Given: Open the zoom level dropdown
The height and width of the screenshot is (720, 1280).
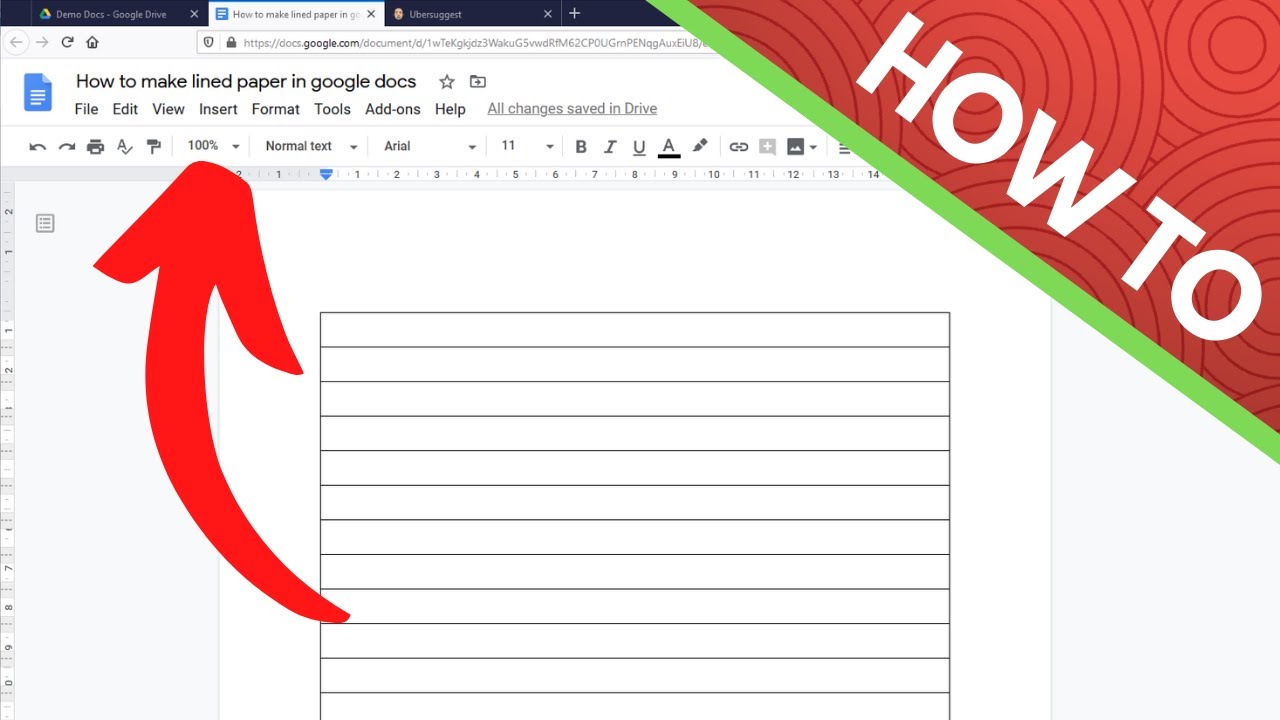Looking at the screenshot, I should [x=212, y=146].
